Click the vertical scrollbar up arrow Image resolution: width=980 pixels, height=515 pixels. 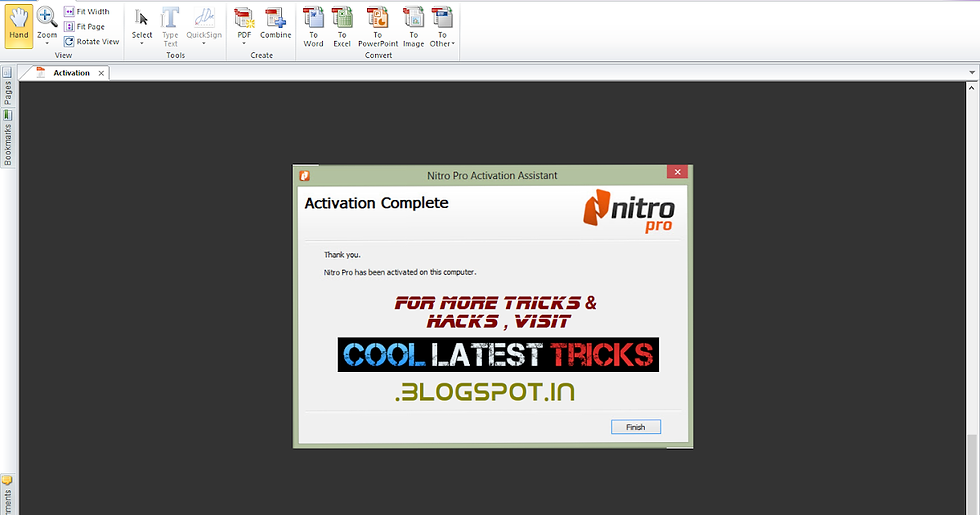click(x=972, y=88)
